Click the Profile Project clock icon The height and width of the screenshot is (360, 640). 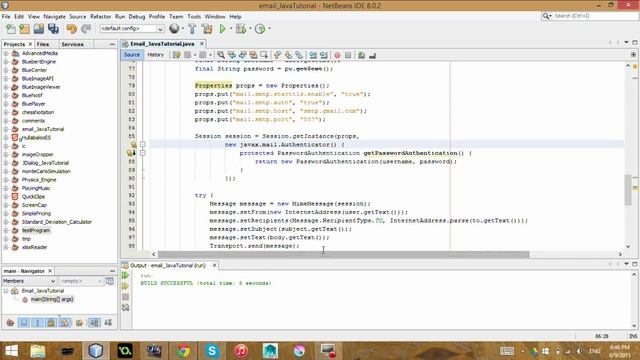click(x=260, y=29)
